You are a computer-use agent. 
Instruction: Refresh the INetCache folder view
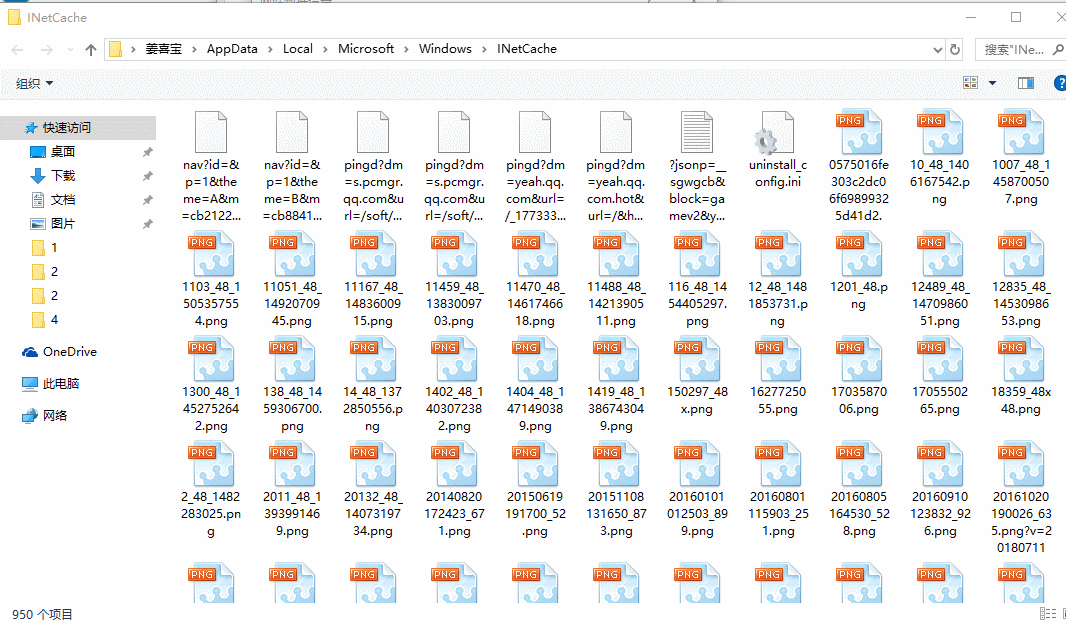click(x=955, y=49)
